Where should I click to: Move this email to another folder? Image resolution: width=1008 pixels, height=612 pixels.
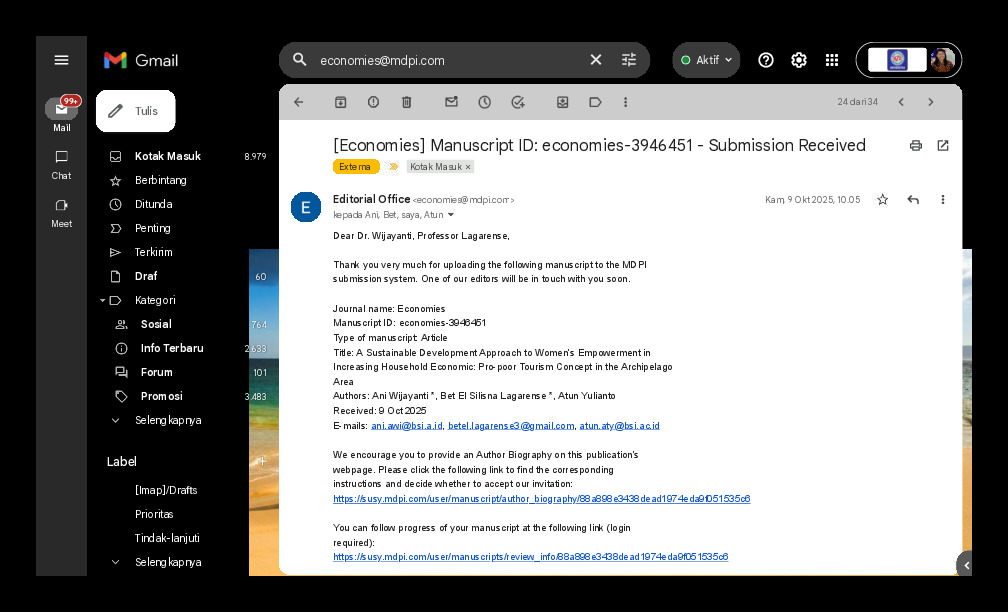tap(562, 102)
